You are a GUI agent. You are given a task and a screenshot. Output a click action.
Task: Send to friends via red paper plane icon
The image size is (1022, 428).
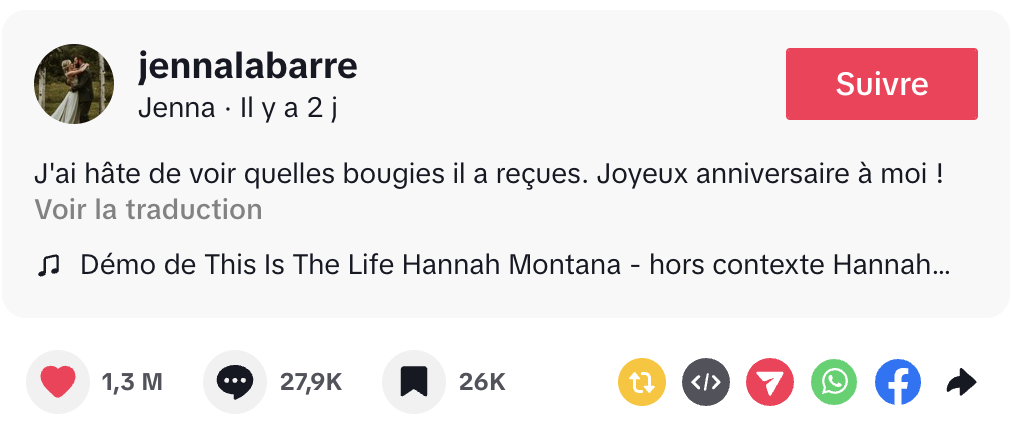click(770, 382)
